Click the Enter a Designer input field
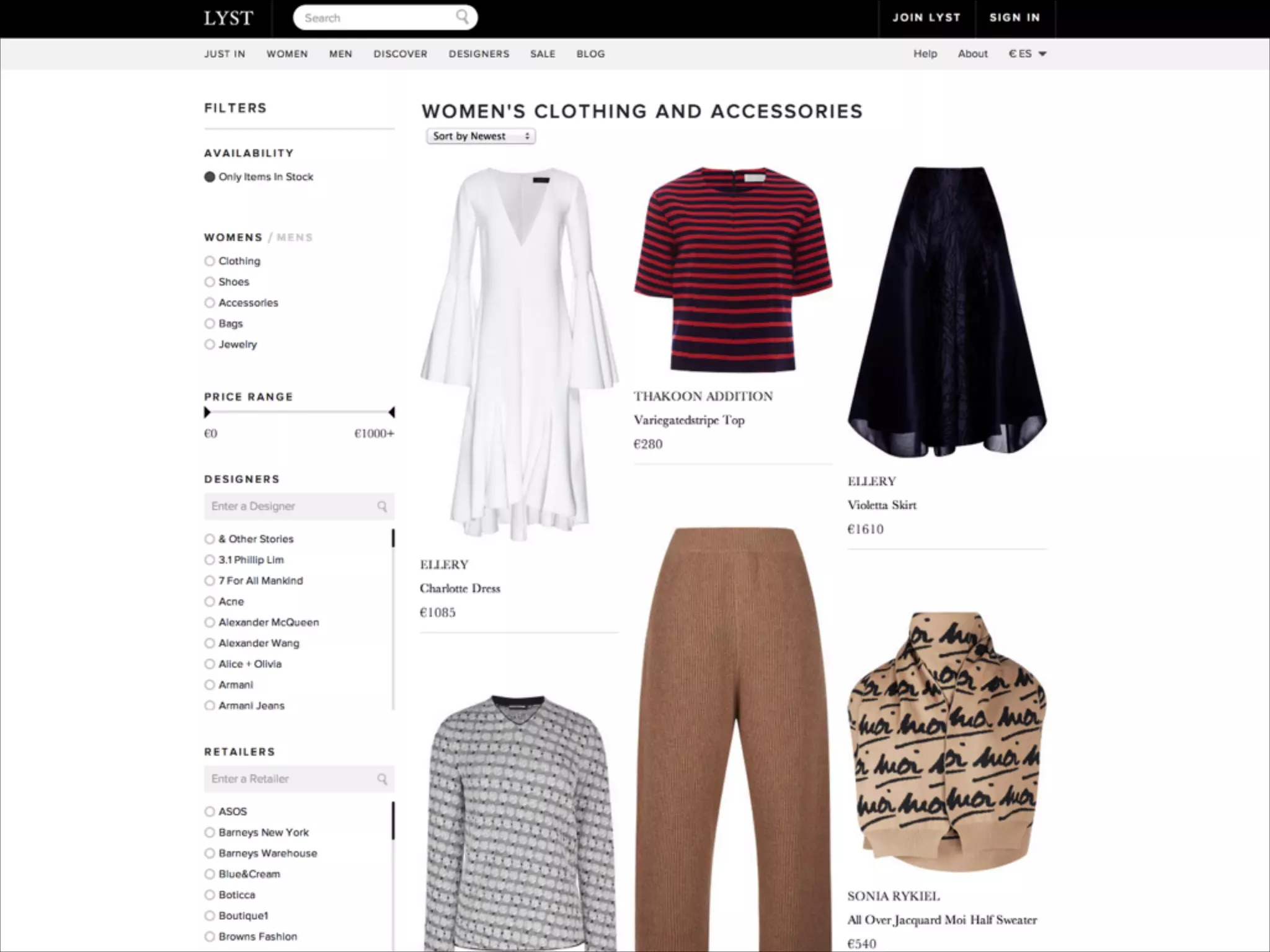 pos(300,506)
